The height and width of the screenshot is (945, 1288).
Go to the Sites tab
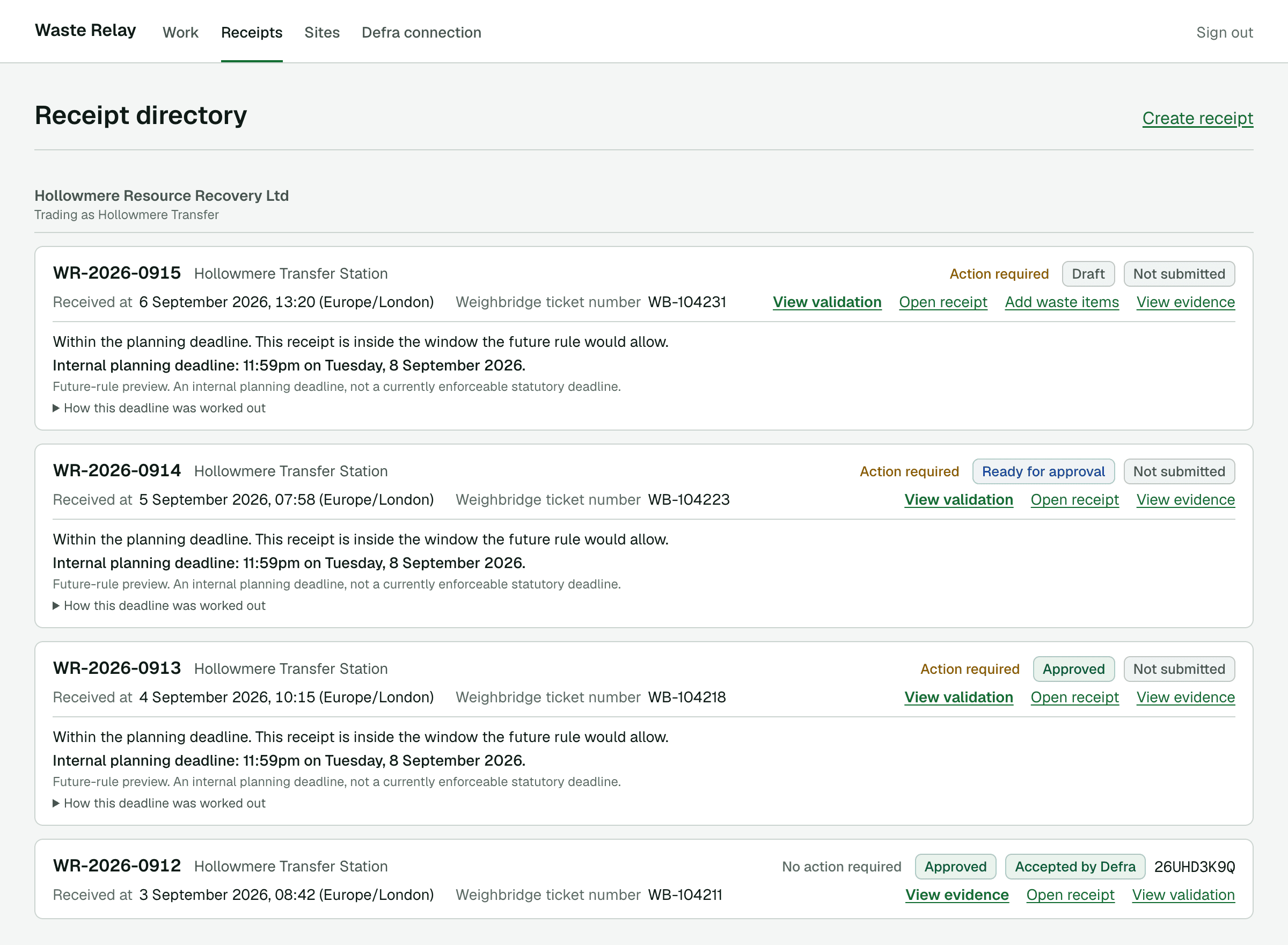coord(322,33)
